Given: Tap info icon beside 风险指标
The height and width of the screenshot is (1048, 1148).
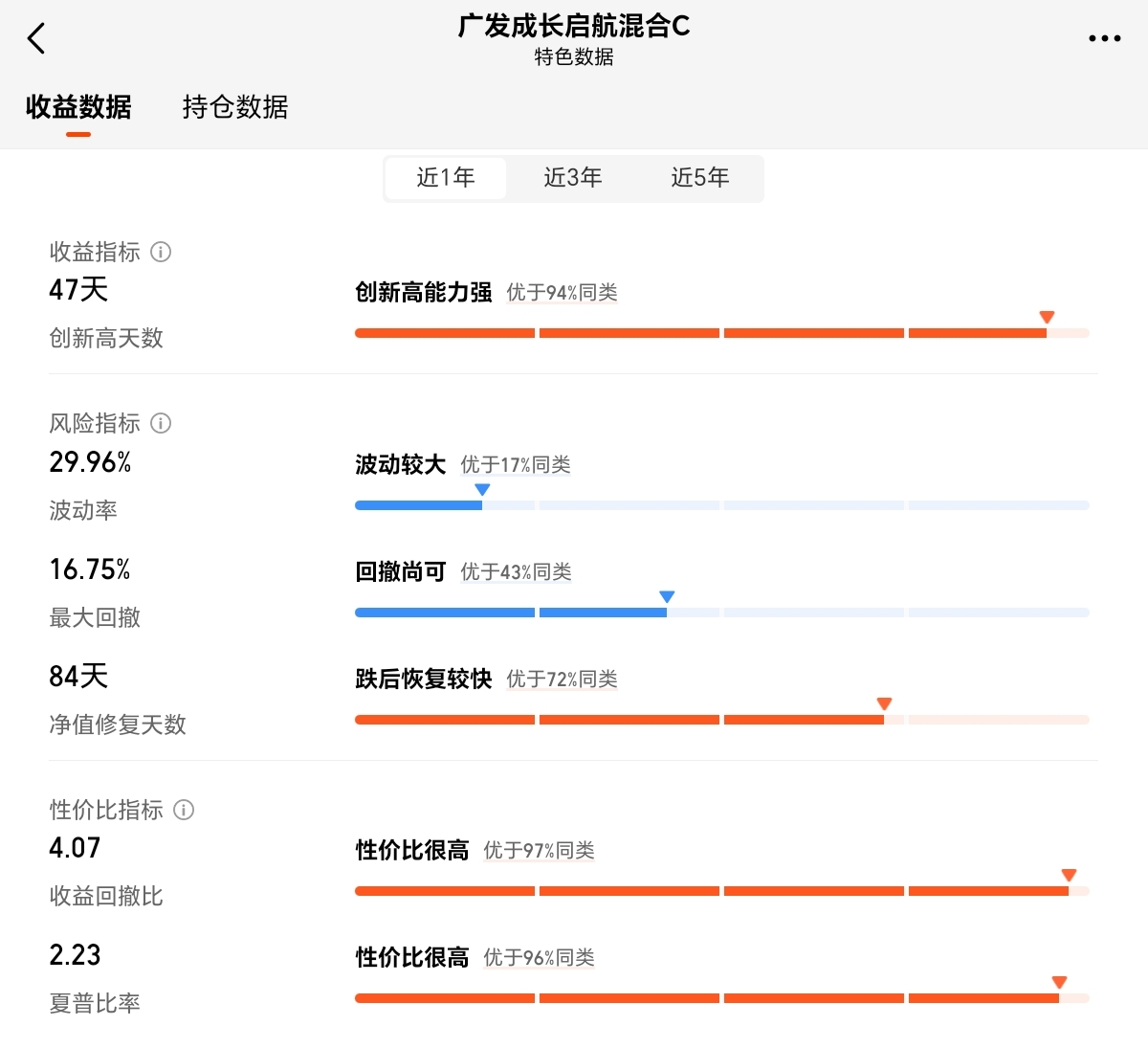Looking at the screenshot, I should (x=161, y=423).
